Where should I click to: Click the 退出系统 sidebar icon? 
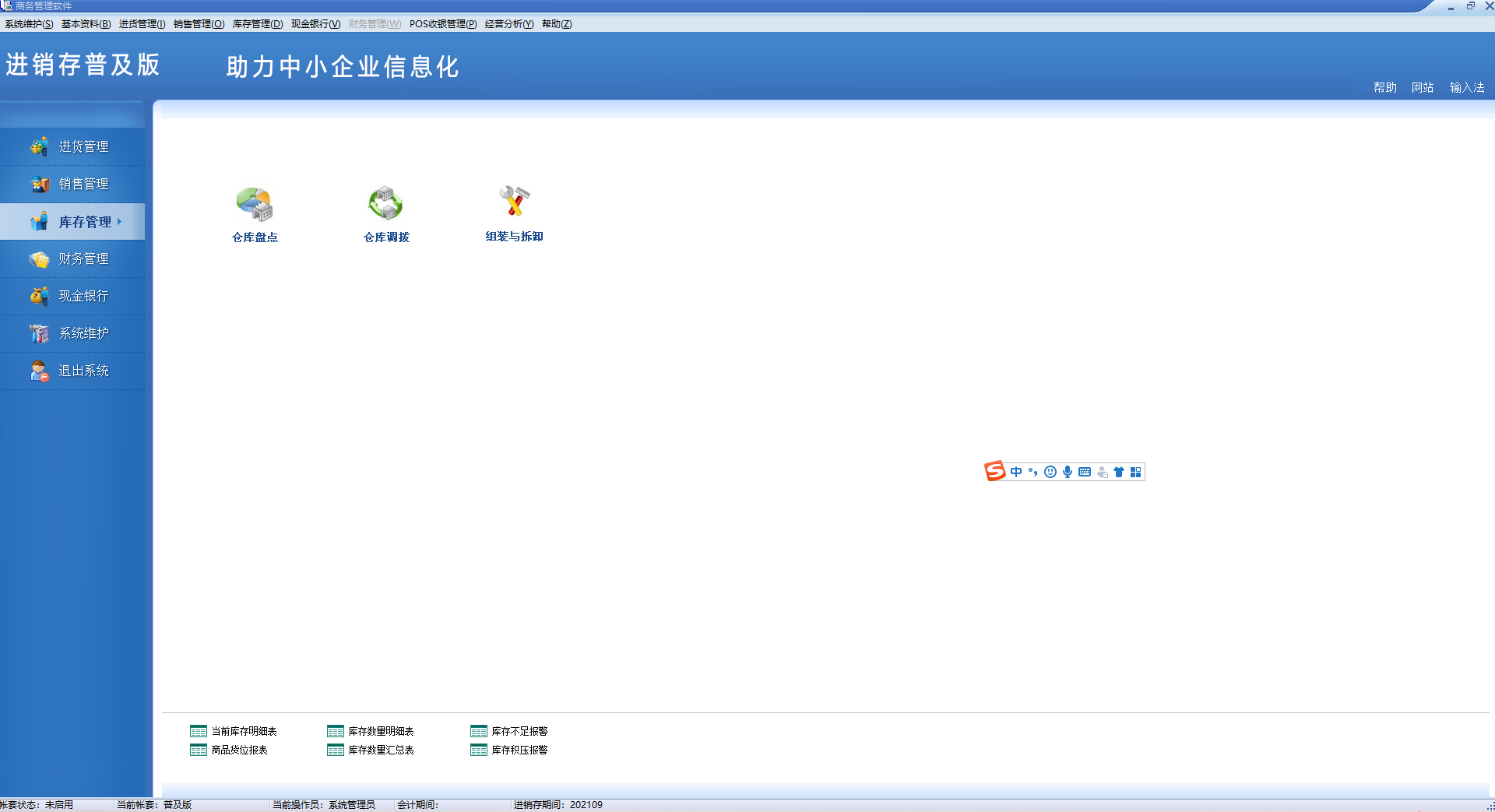39,371
